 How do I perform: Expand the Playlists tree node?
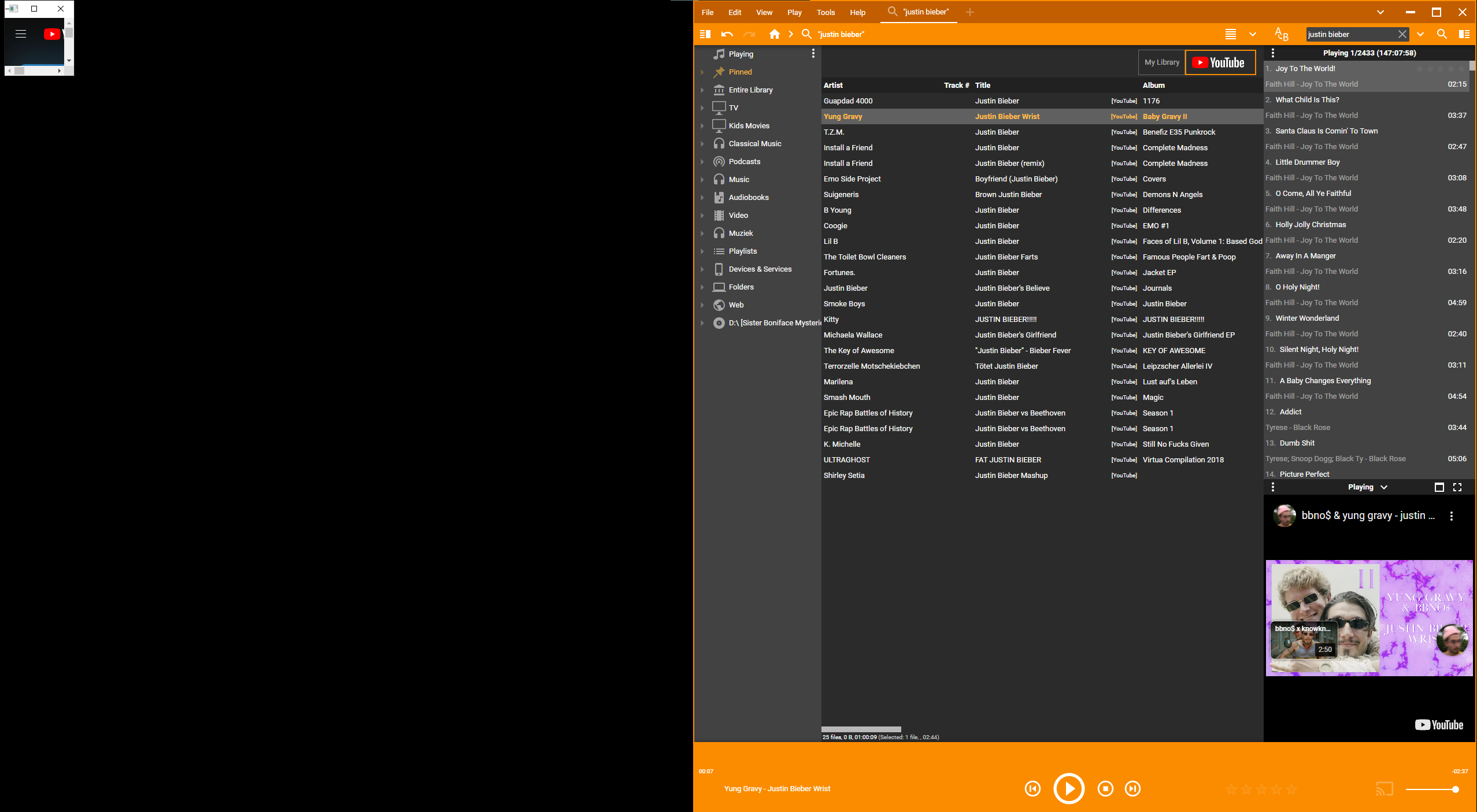point(702,251)
